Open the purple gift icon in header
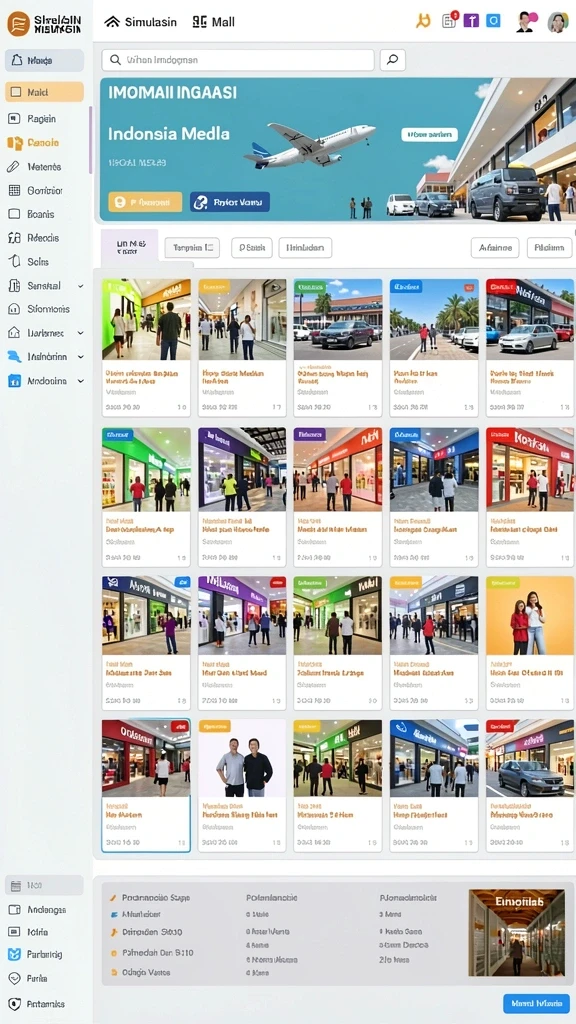The height and width of the screenshot is (1024, 576). coord(471,21)
